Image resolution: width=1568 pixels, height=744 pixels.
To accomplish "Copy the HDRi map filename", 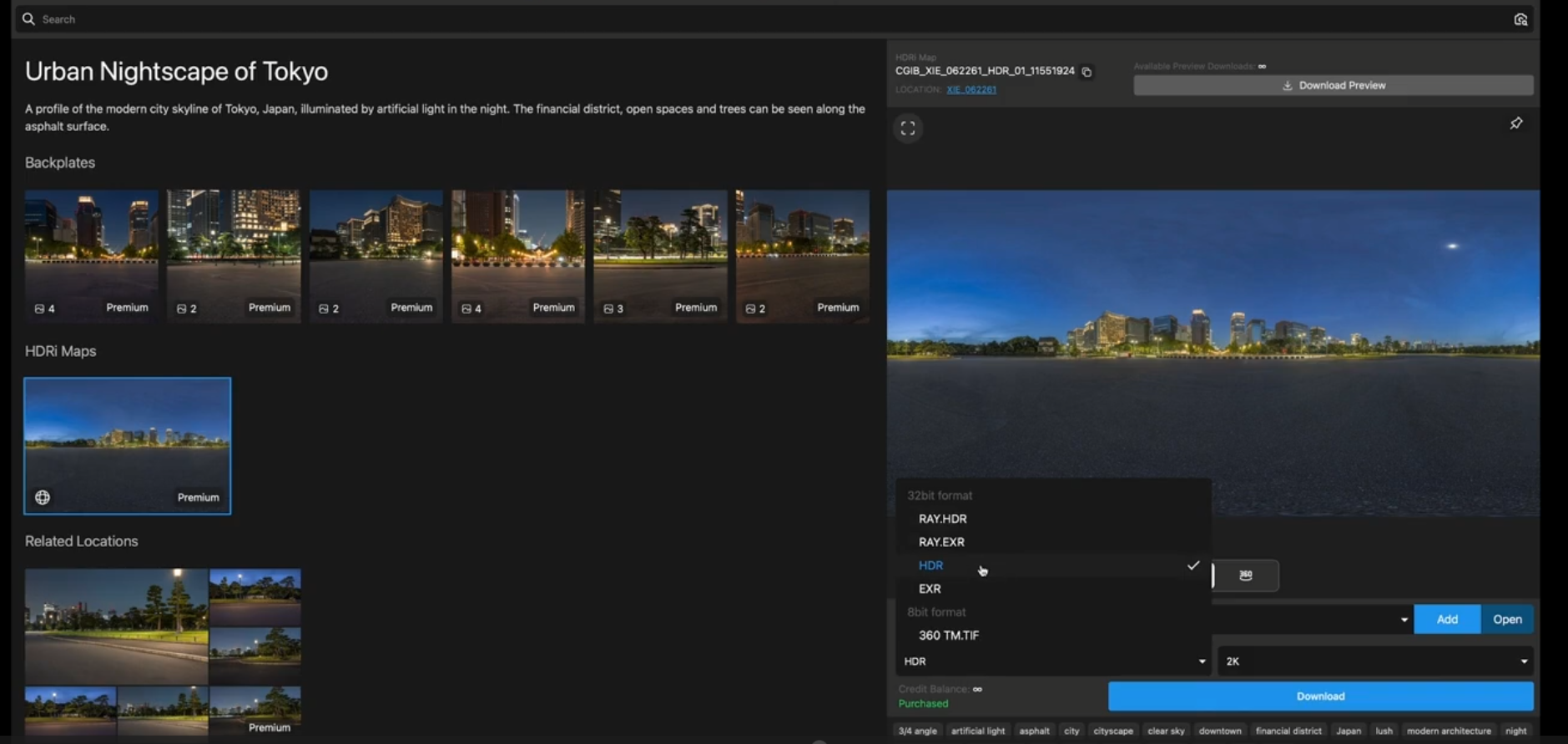I will pyautogui.click(x=1087, y=72).
